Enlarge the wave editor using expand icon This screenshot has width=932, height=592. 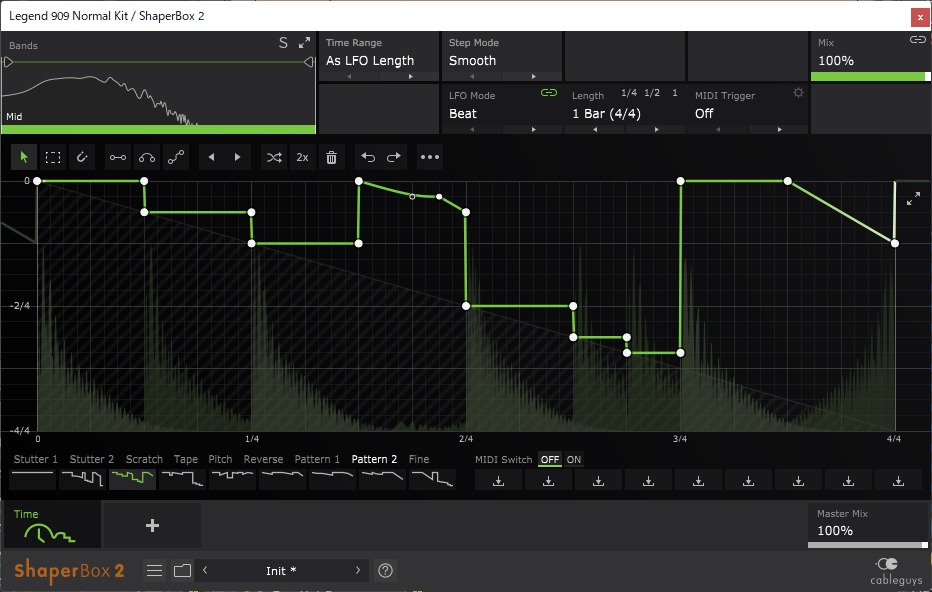tap(914, 199)
